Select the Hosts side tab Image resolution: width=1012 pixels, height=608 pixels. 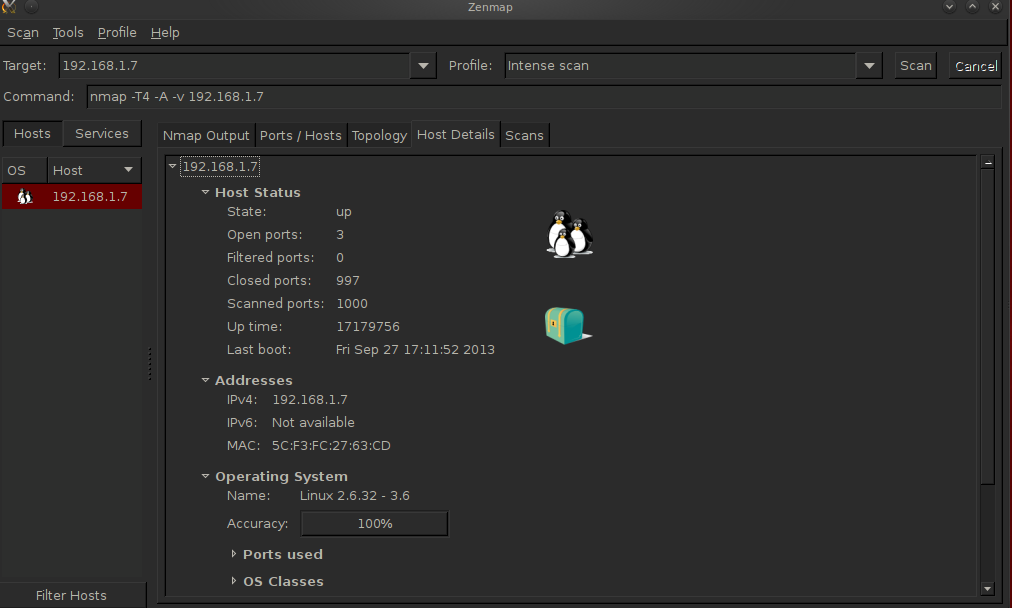[32, 134]
